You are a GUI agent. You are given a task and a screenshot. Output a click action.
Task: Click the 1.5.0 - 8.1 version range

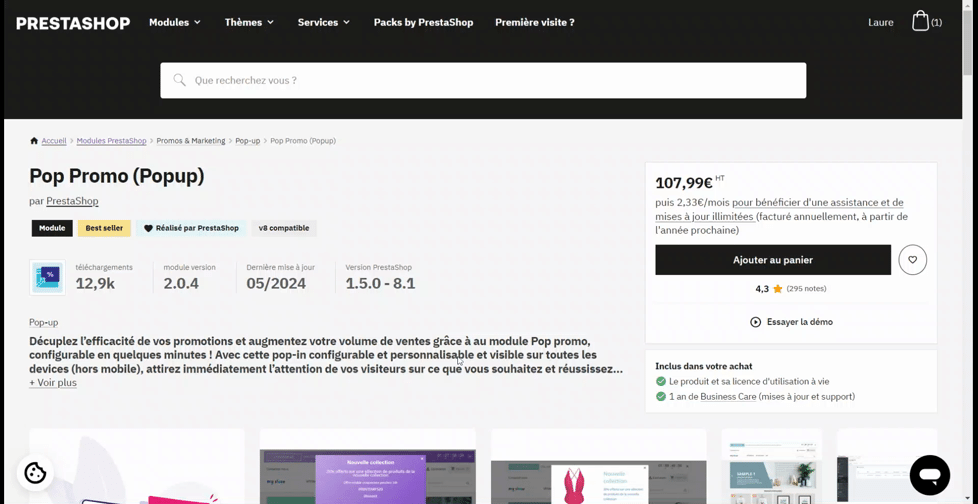coord(380,284)
